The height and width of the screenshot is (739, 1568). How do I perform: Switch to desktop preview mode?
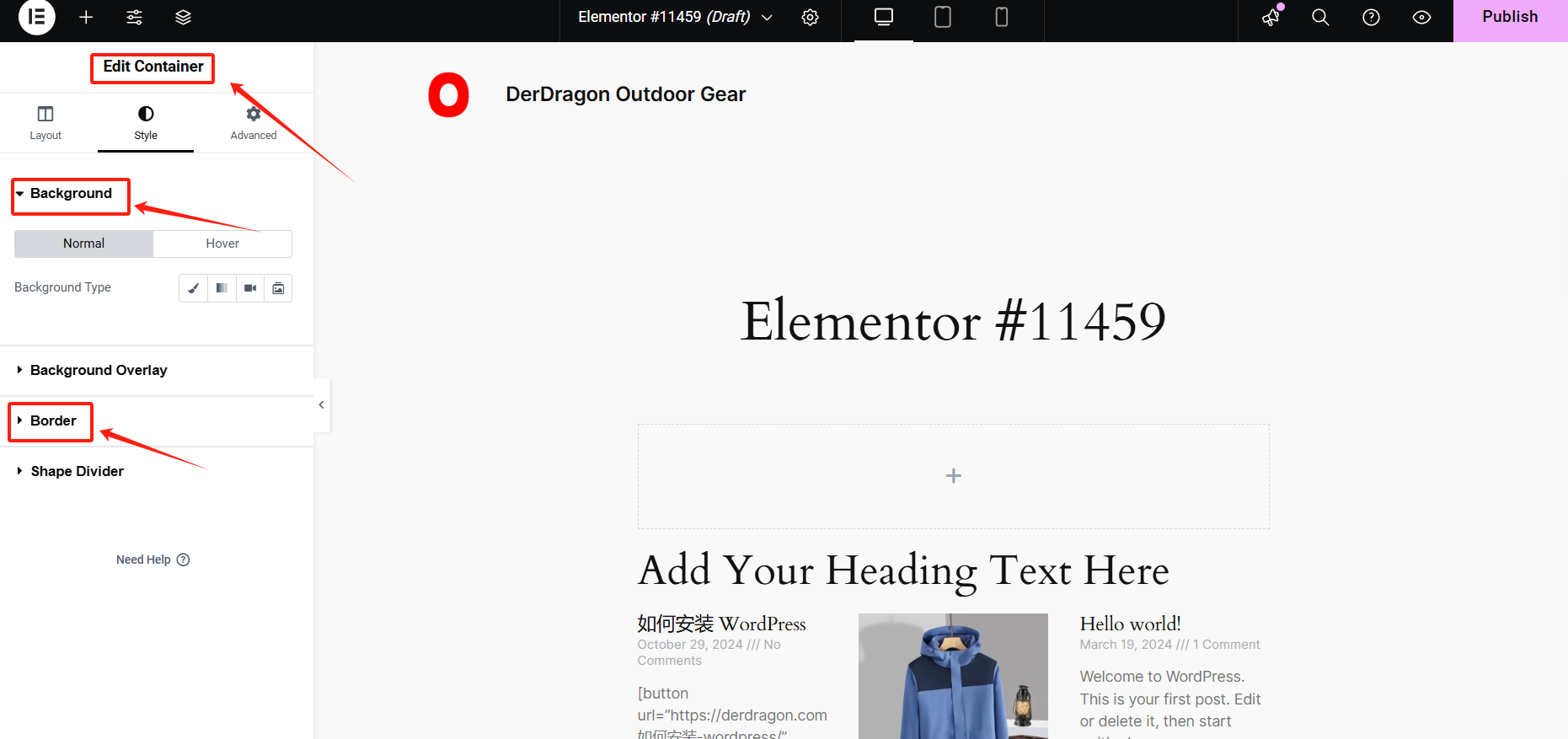[x=884, y=17]
